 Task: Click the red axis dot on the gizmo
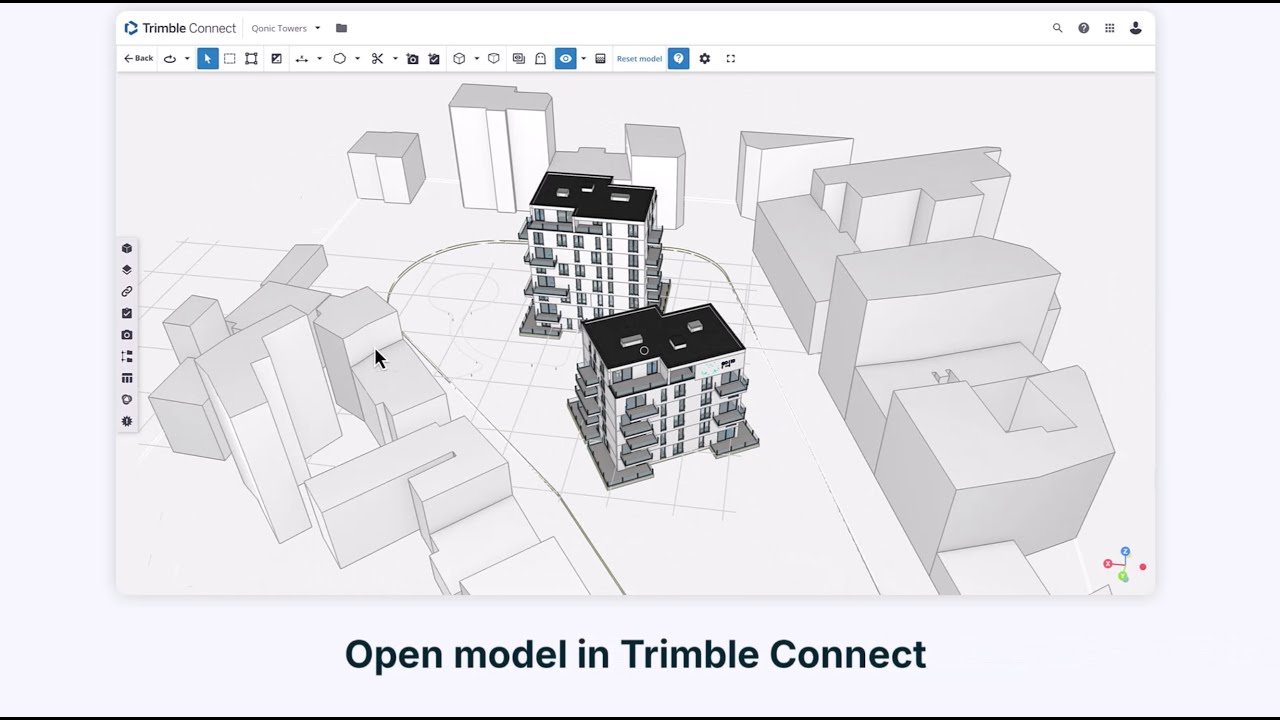[1143, 567]
